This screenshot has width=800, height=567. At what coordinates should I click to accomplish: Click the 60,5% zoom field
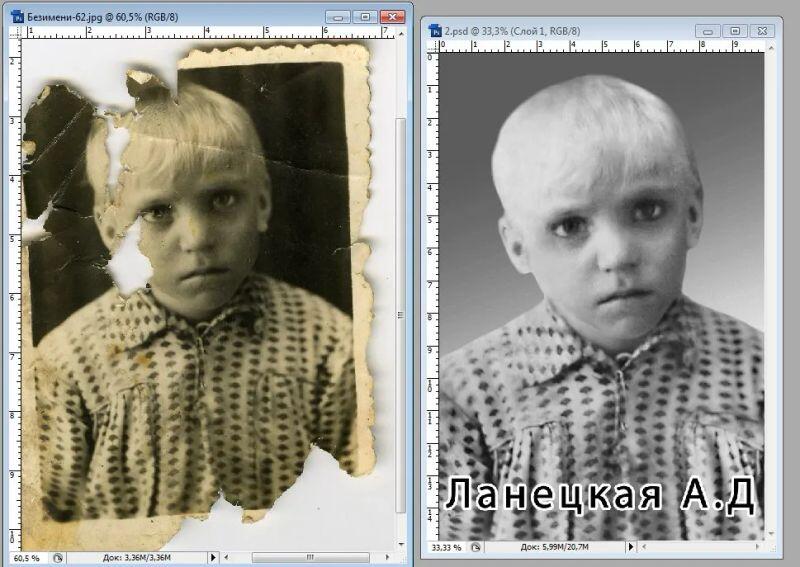(x=27, y=557)
